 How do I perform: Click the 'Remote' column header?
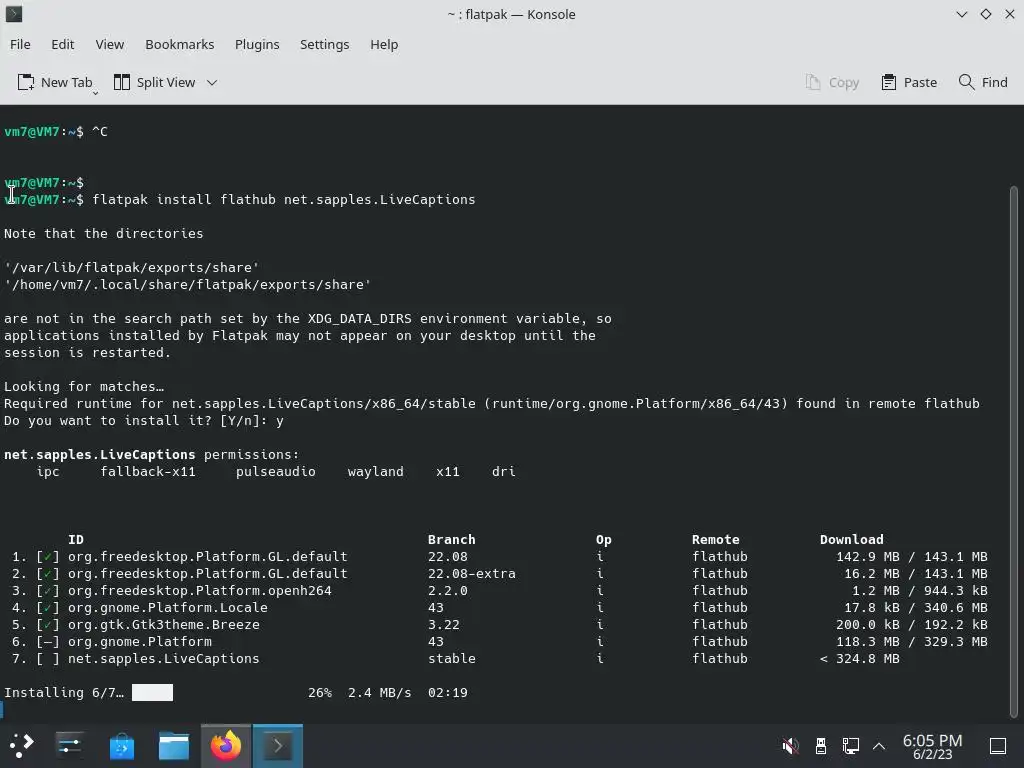point(716,539)
